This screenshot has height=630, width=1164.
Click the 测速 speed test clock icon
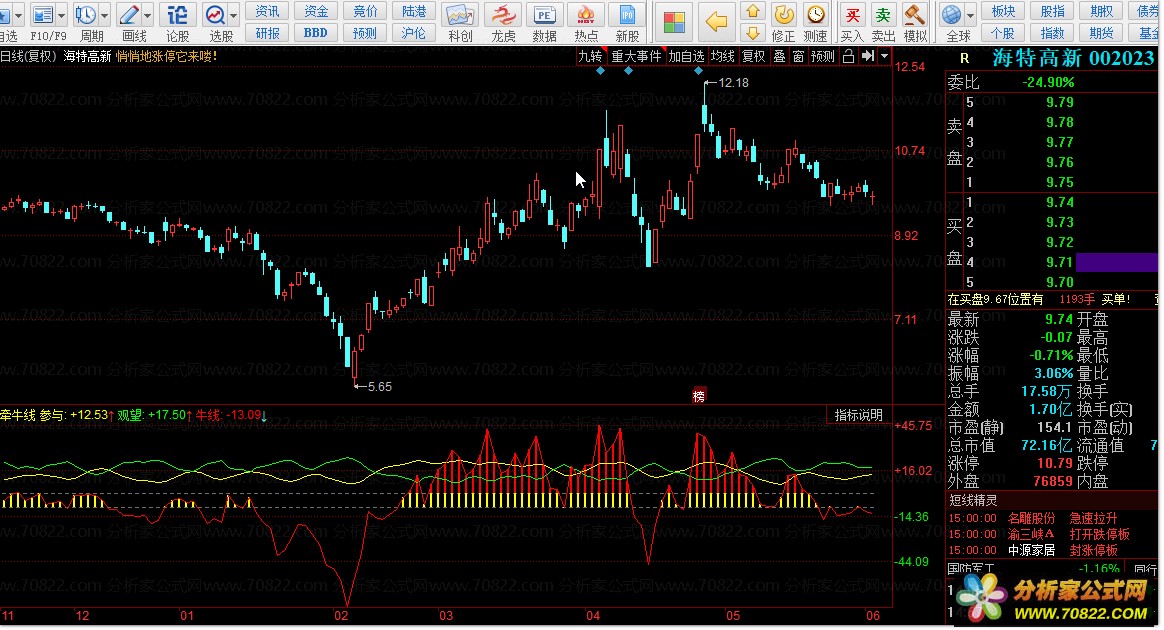(816, 14)
